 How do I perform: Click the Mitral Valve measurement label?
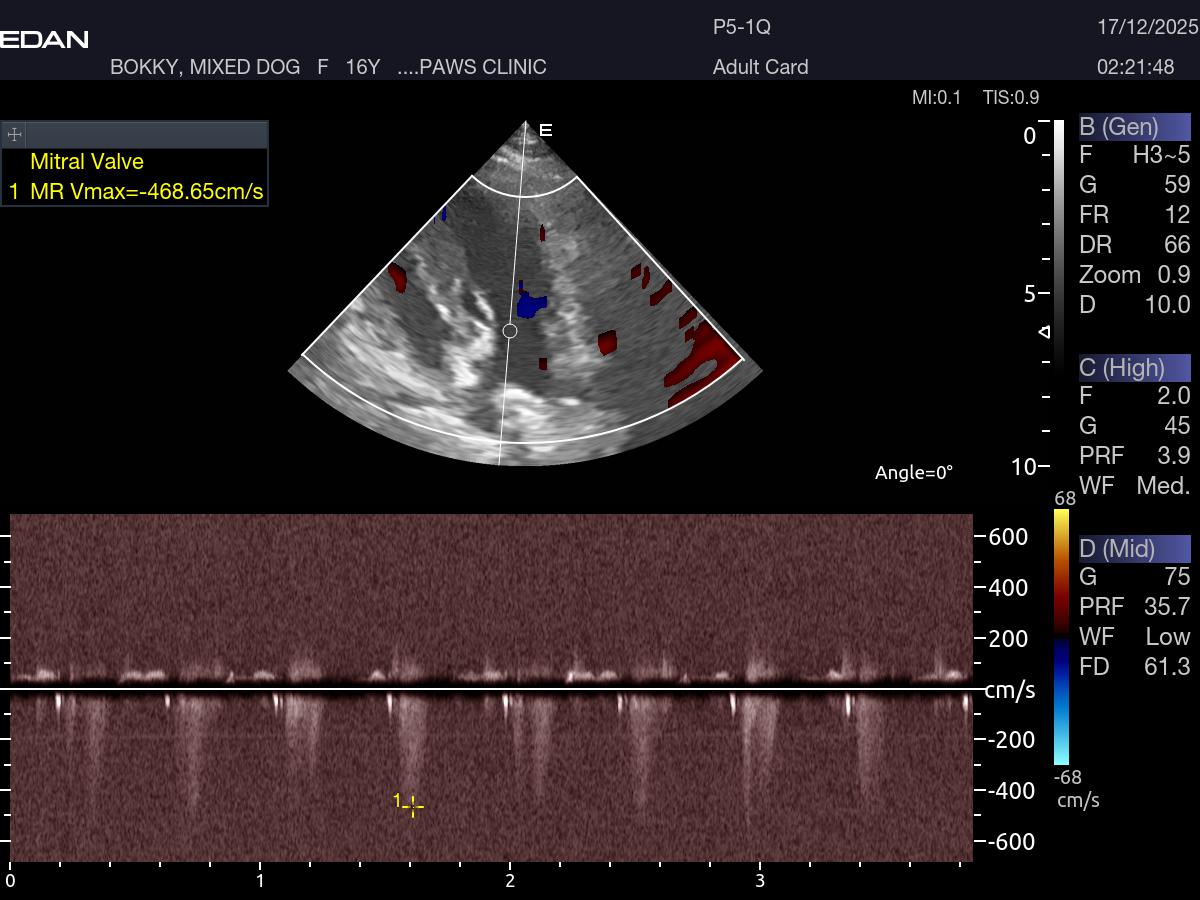87,162
